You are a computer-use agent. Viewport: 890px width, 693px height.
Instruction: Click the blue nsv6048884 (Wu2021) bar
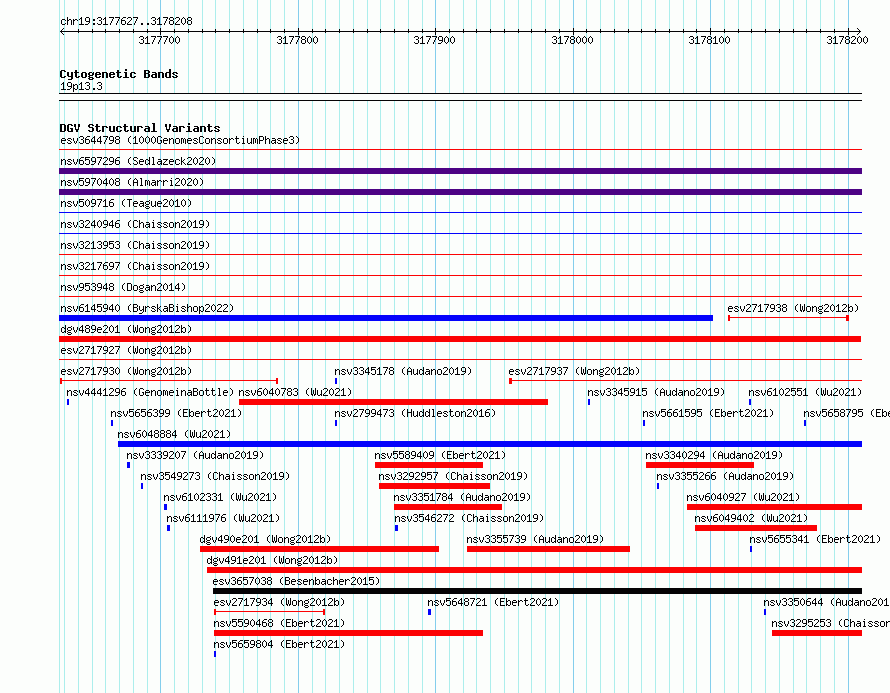pyautogui.click(x=490, y=444)
